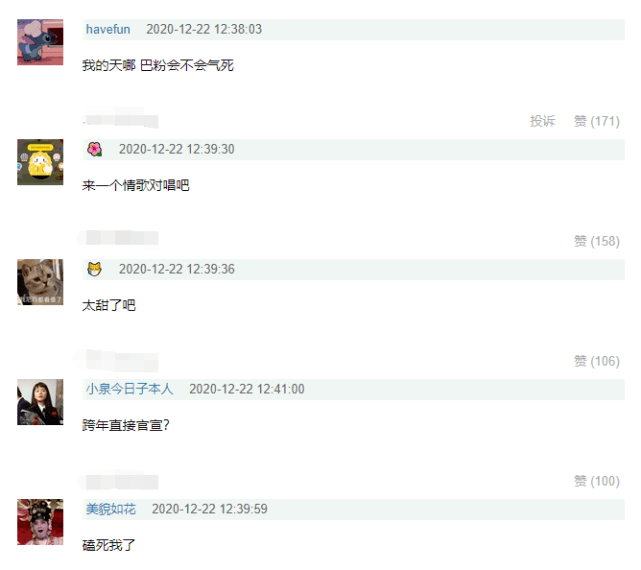Image resolution: width=641 pixels, height=570 pixels.
Task: Click the havefun username link
Action: point(108,29)
